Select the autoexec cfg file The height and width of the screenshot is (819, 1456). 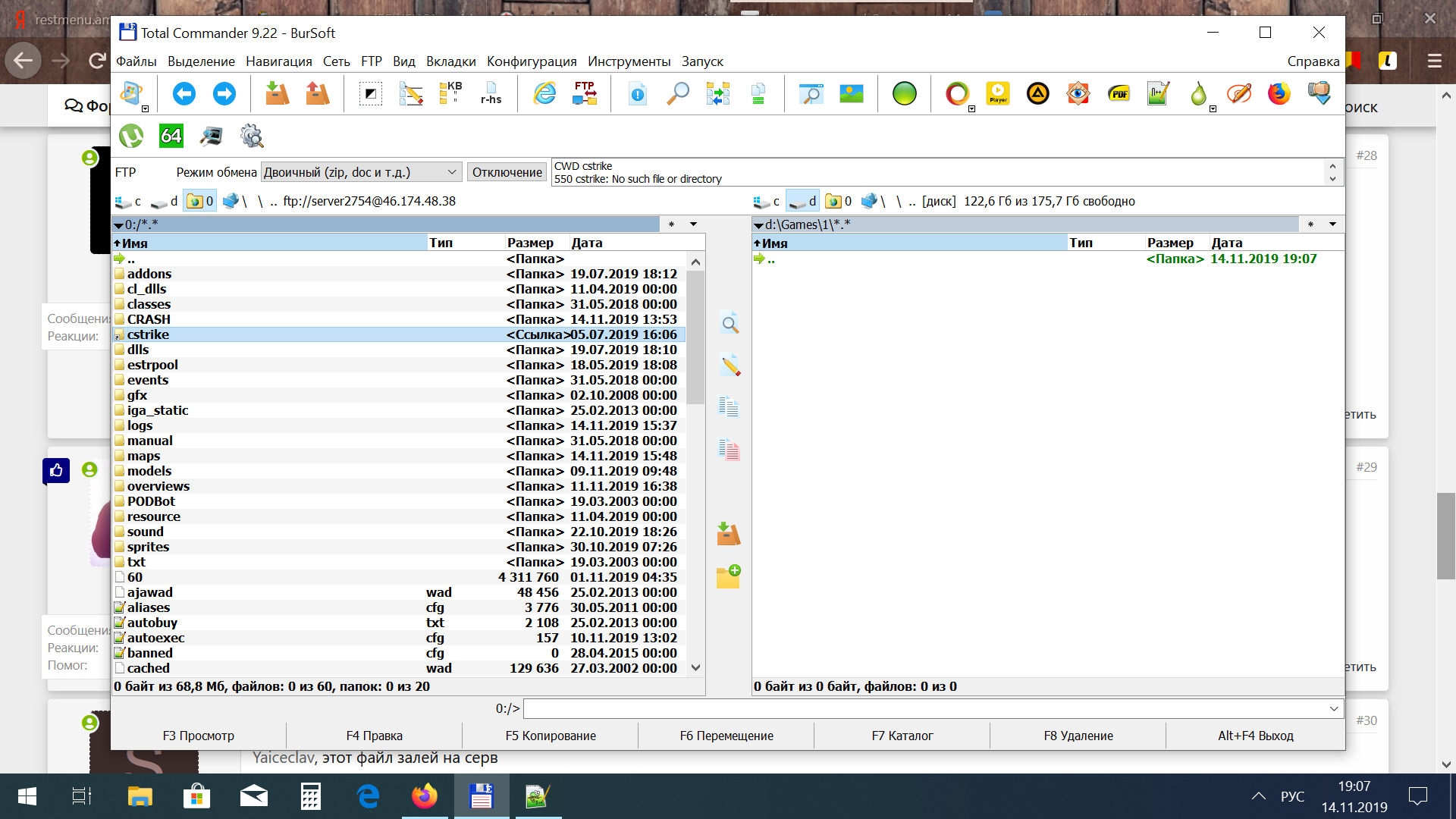pyautogui.click(x=399, y=638)
